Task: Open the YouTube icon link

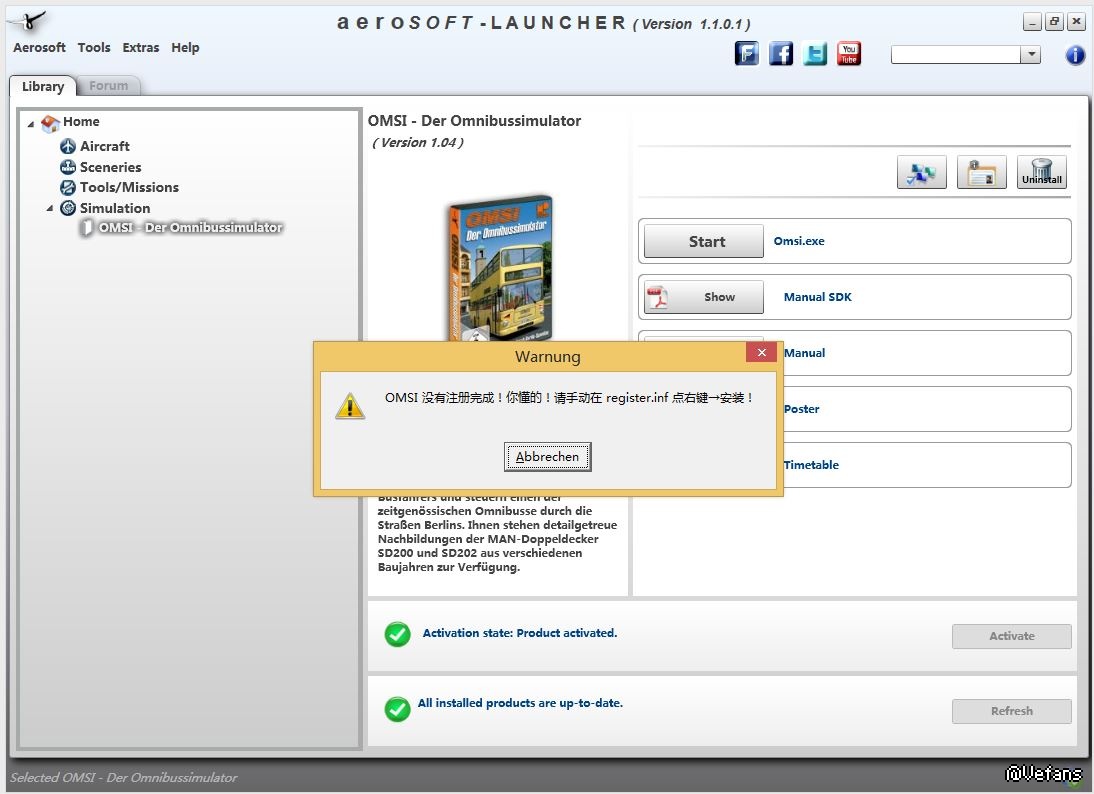Action: click(x=849, y=54)
